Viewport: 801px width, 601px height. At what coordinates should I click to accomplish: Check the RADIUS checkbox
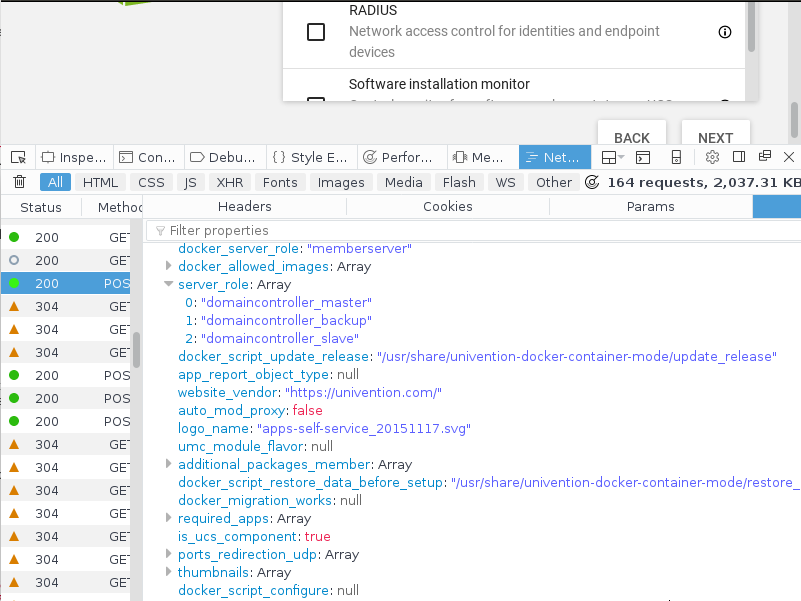pos(316,32)
